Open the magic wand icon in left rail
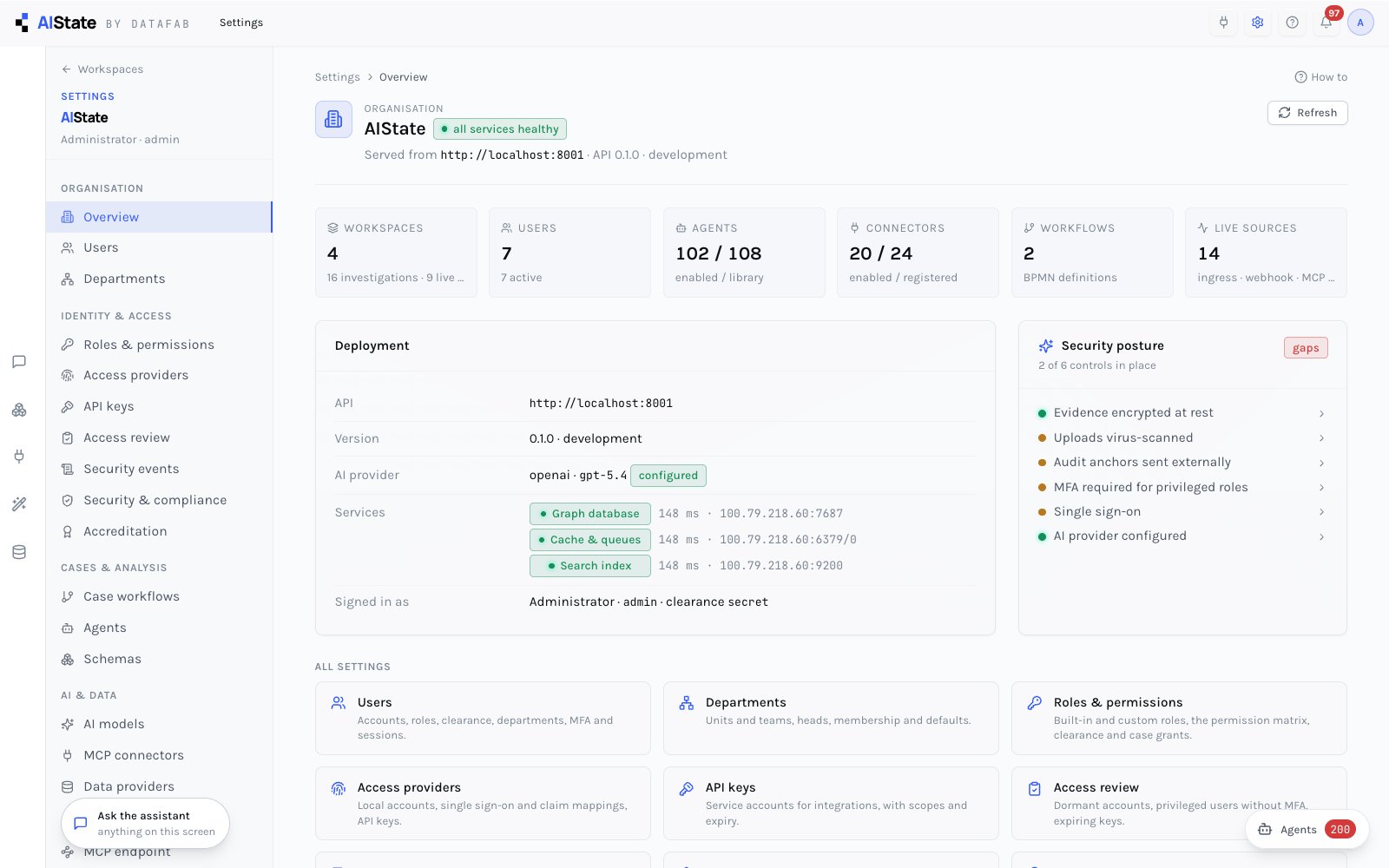The height and width of the screenshot is (868, 1389). click(19, 504)
